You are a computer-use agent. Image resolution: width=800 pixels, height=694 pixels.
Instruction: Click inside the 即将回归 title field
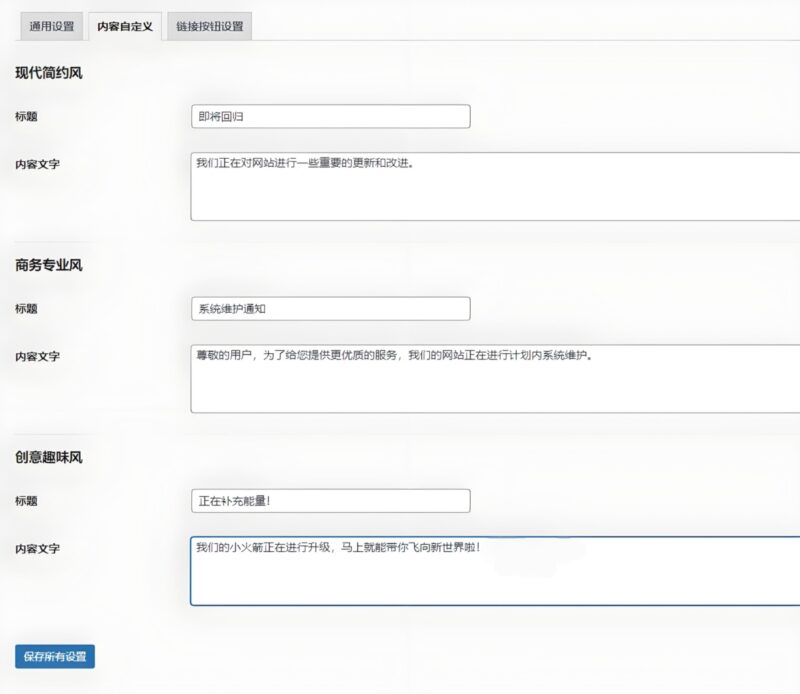pyautogui.click(x=330, y=115)
